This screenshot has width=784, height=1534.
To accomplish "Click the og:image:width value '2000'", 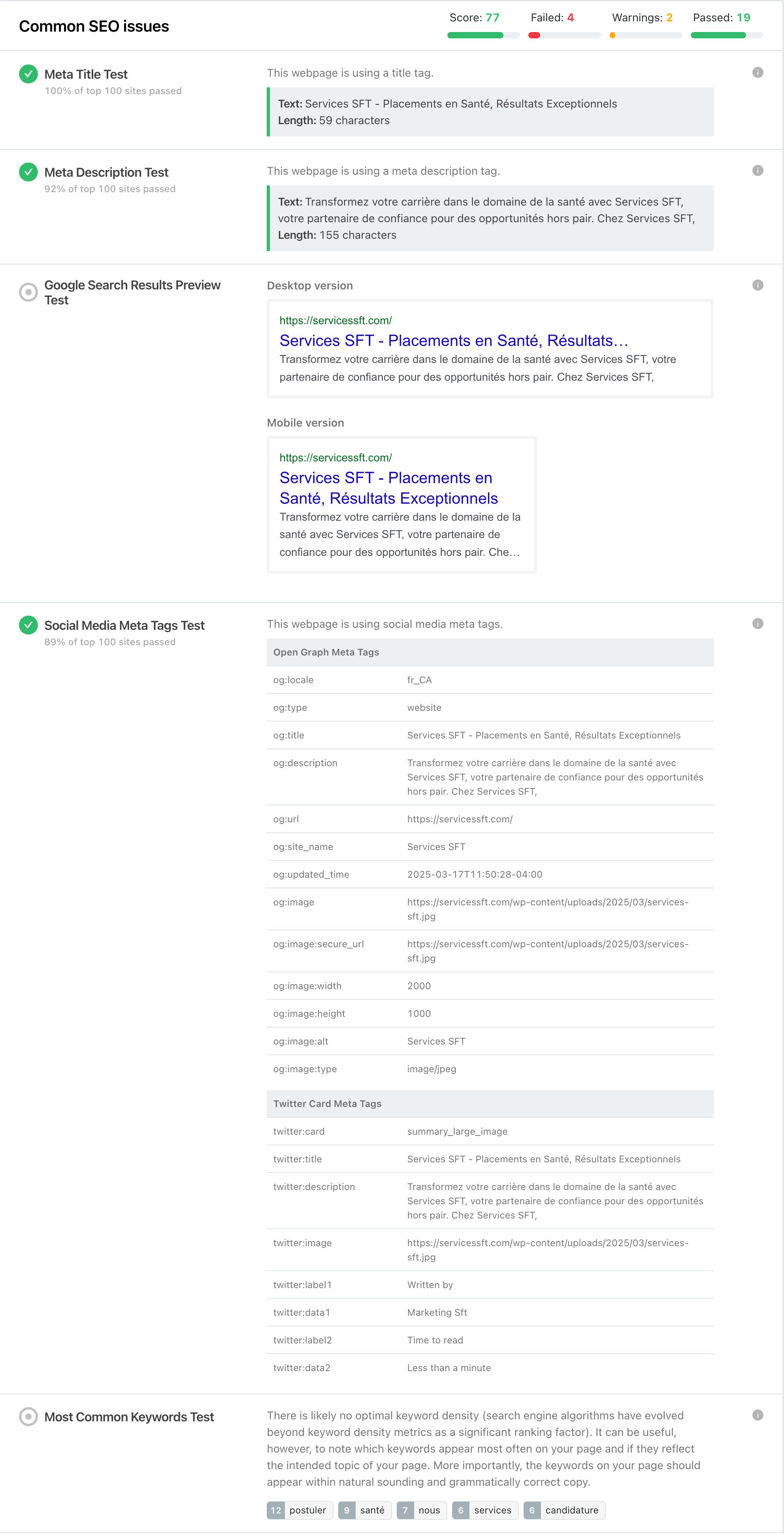I will [419, 986].
